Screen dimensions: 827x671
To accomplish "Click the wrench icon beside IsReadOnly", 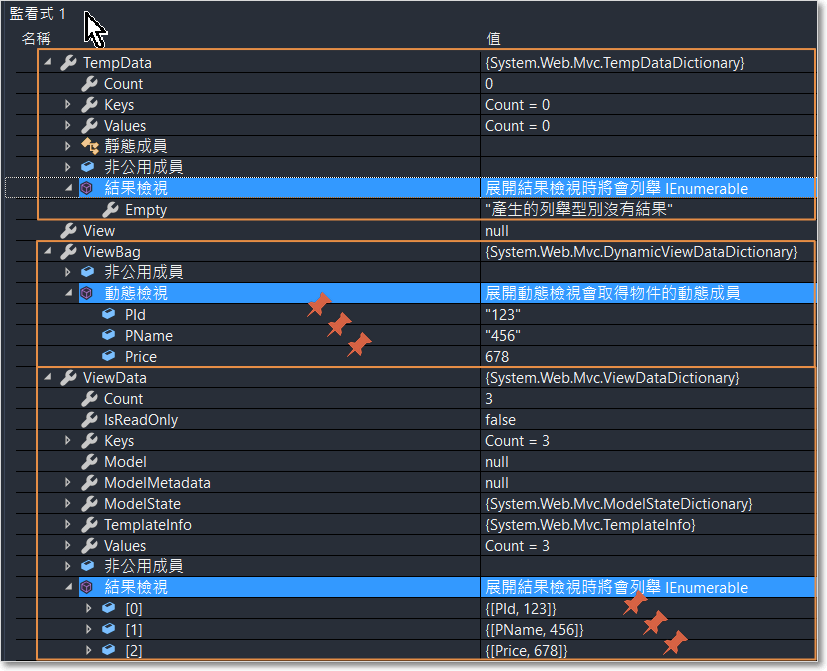I will [x=90, y=419].
